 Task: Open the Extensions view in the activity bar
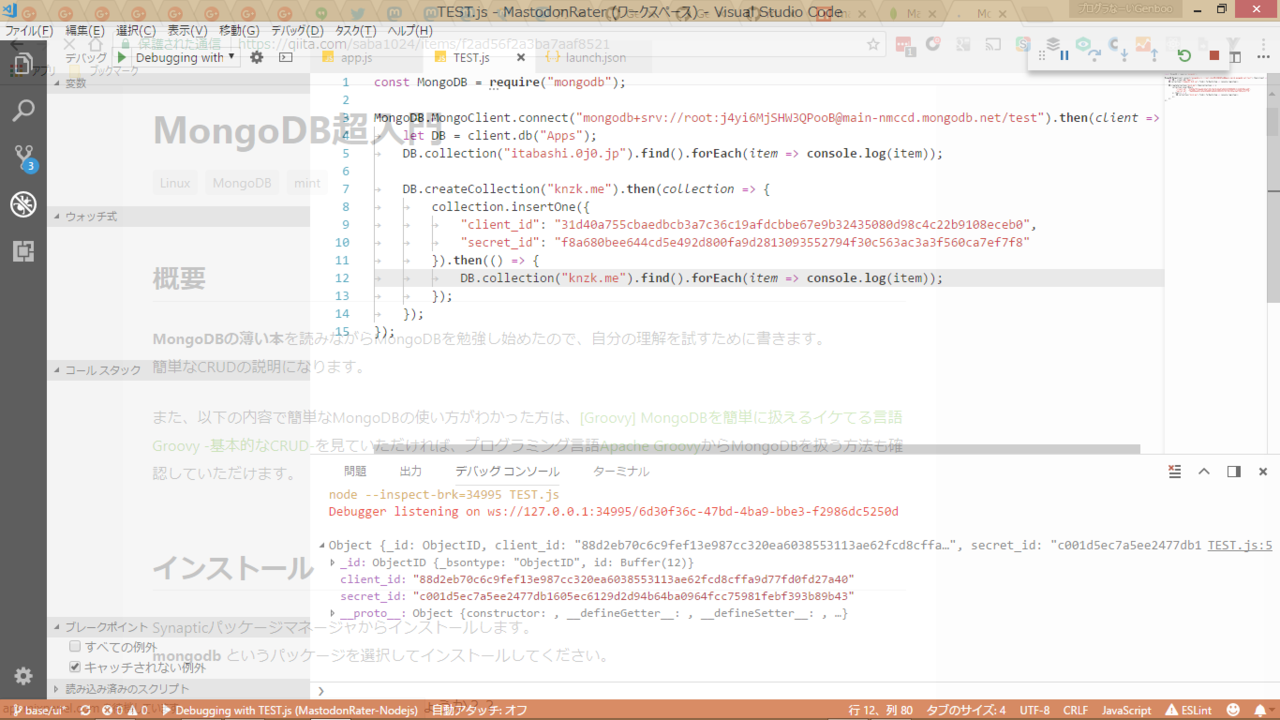pyautogui.click(x=23, y=251)
